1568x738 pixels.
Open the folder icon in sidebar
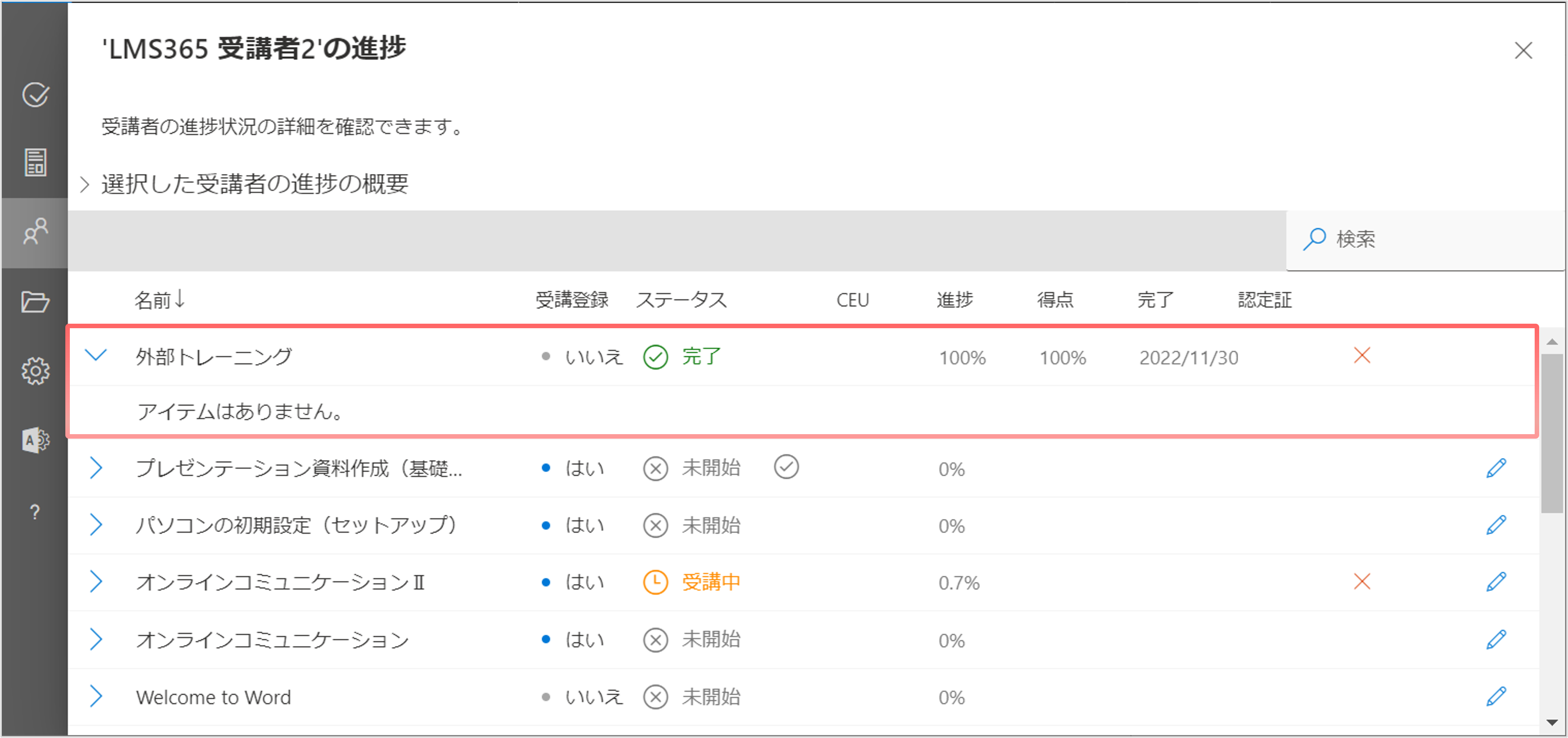pyautogui.click(x=35, y=302)
